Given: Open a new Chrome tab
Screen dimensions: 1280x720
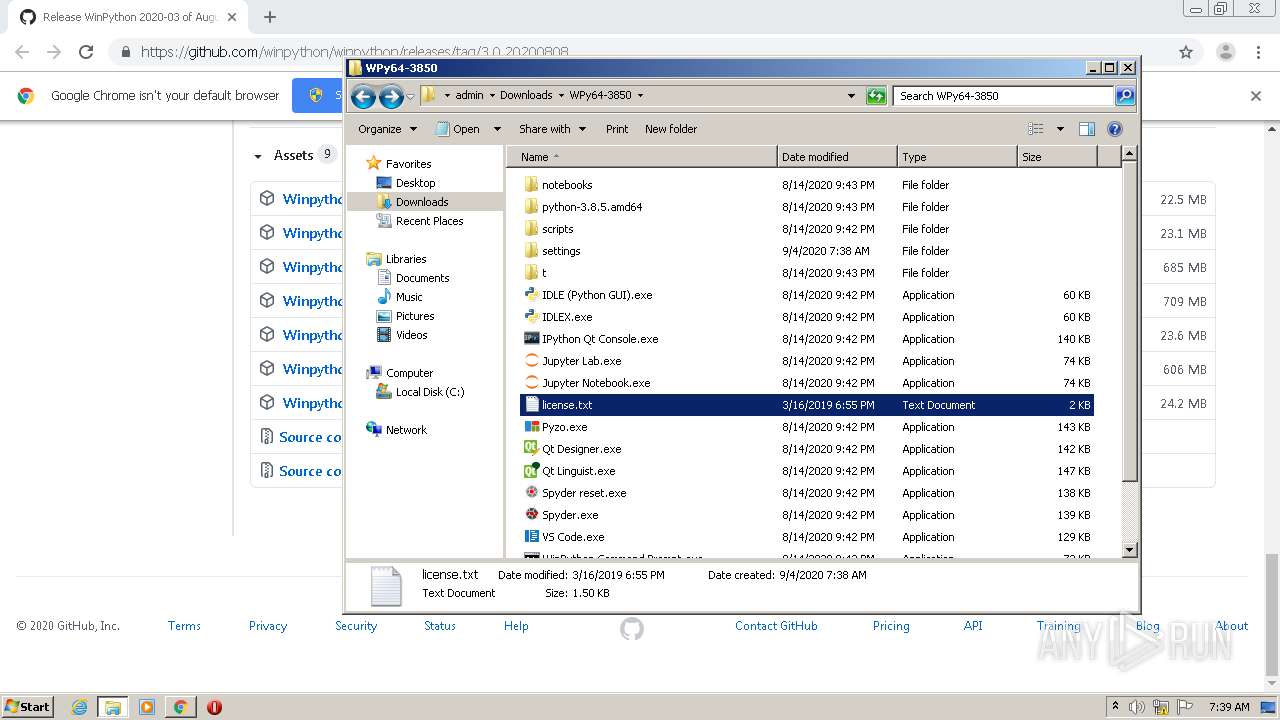Looking at the screenshot, I should coord(269,17).
